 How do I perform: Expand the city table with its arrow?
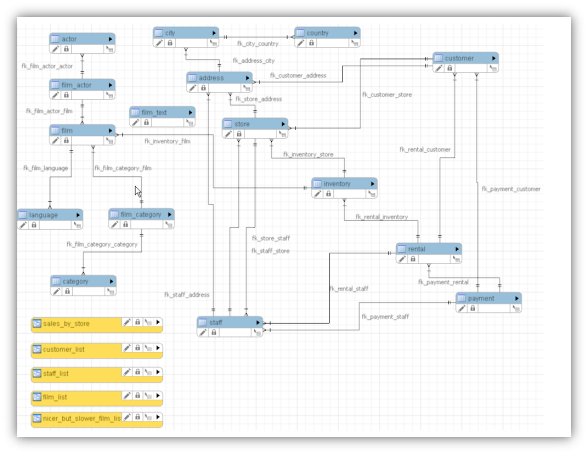click(214, 33)
